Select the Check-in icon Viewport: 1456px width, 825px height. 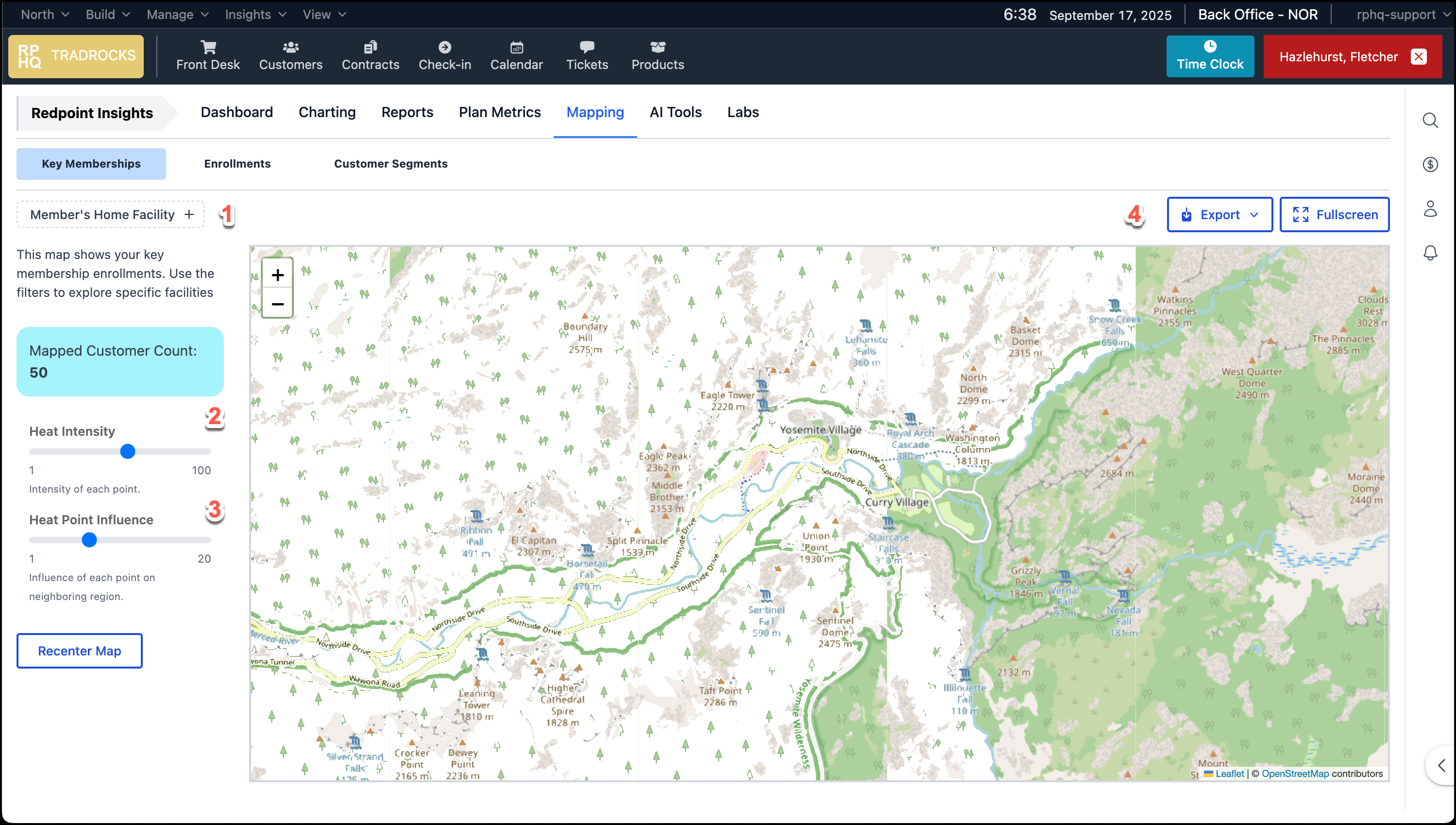pyautogui.click(x=445, y=55)
